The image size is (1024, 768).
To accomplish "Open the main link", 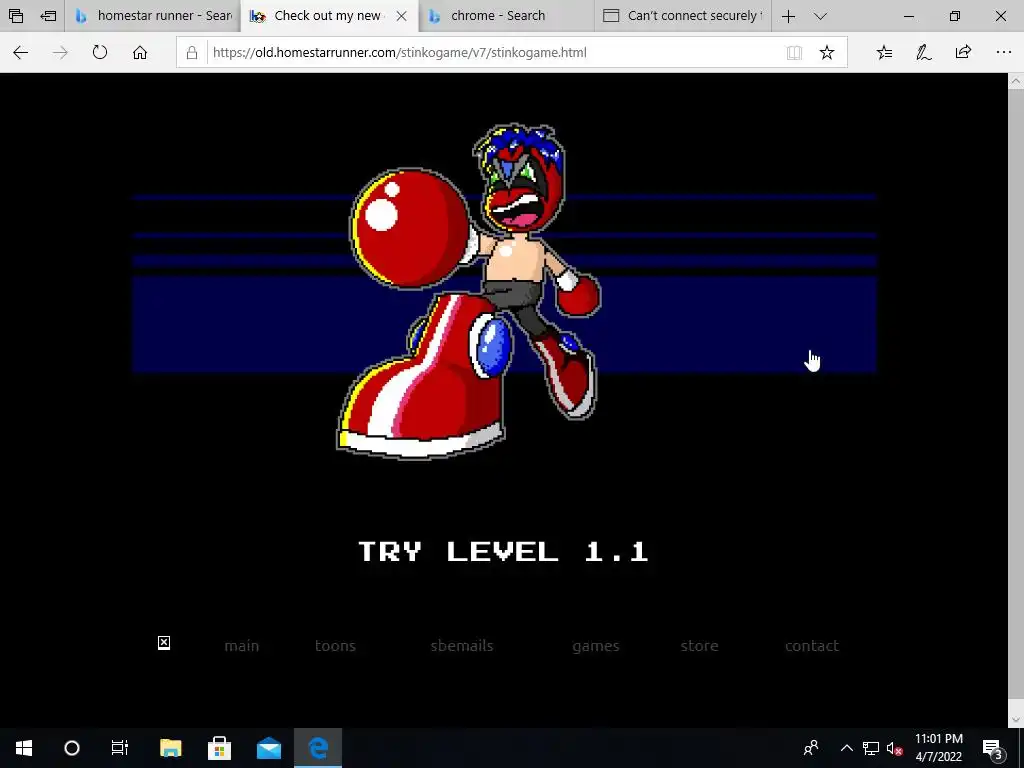I will tap(242, 646).
